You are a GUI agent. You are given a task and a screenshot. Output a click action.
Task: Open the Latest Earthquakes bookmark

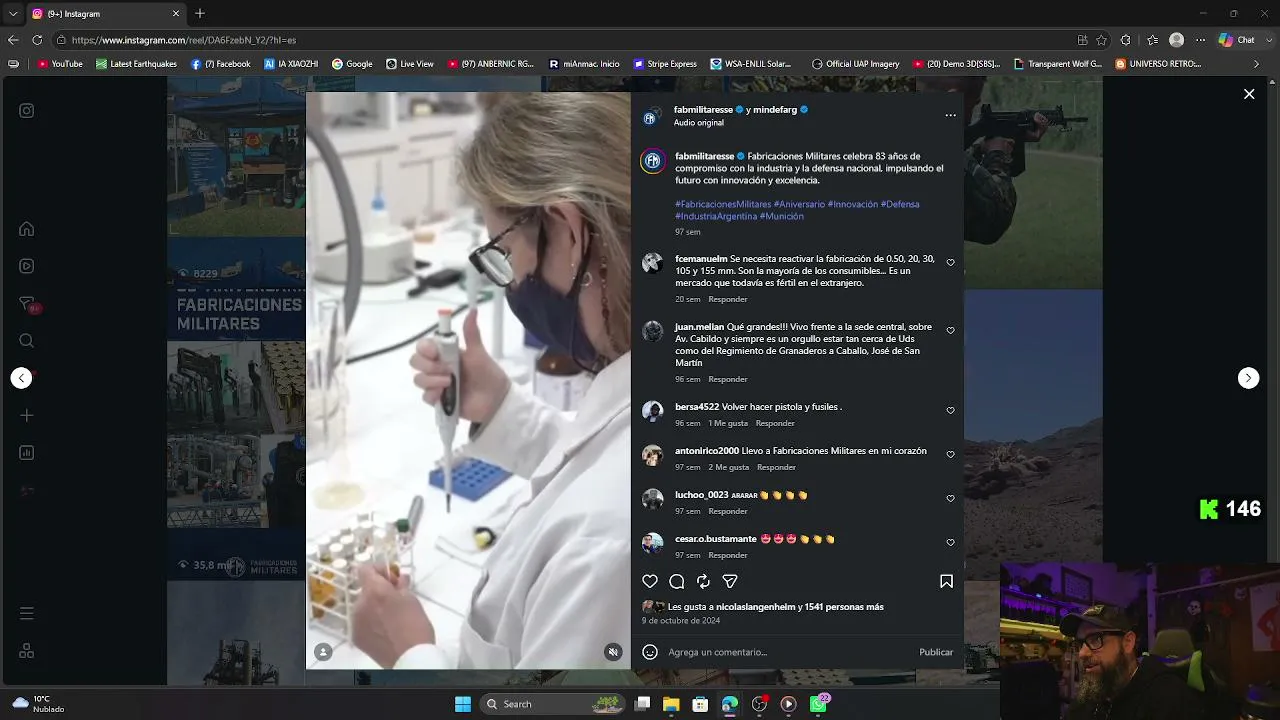[136, 64]
